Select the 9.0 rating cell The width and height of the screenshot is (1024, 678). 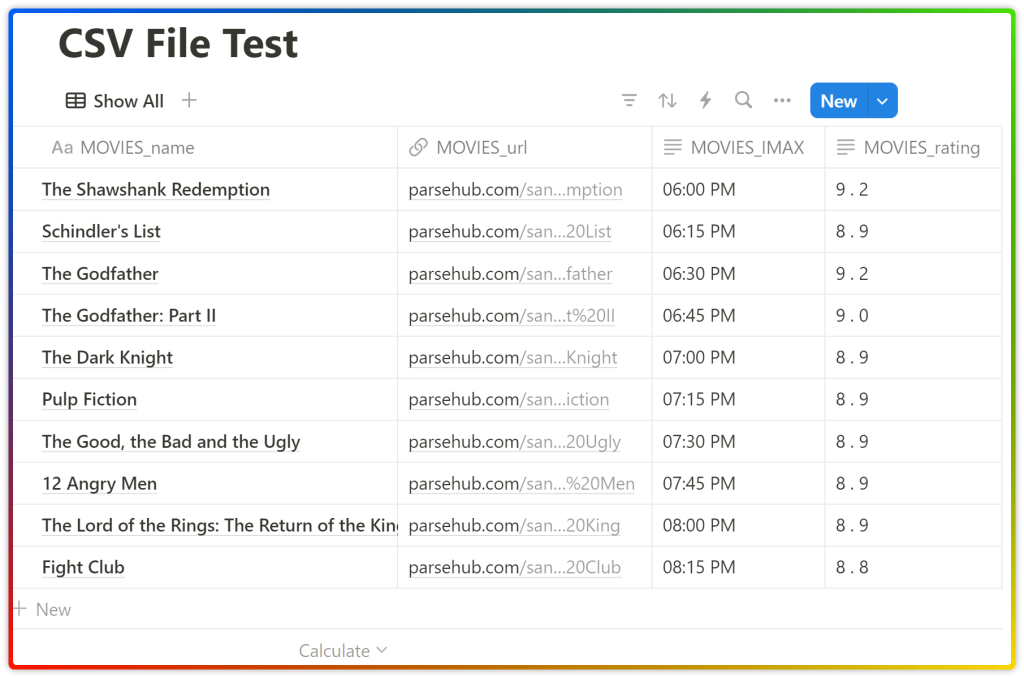point(913,315)
